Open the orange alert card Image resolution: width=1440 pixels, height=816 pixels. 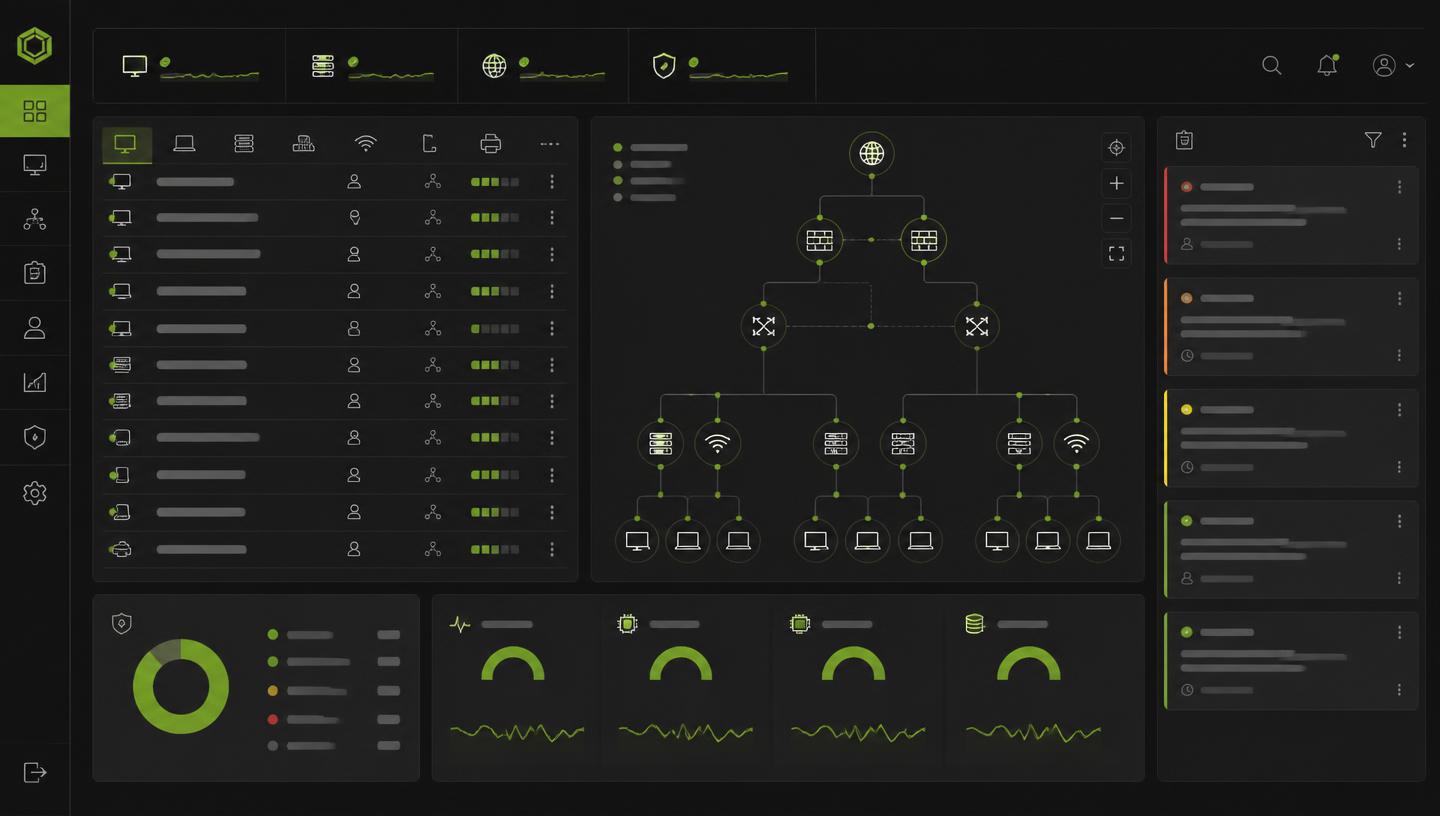pyautogui.click(x=1291, y=327)
